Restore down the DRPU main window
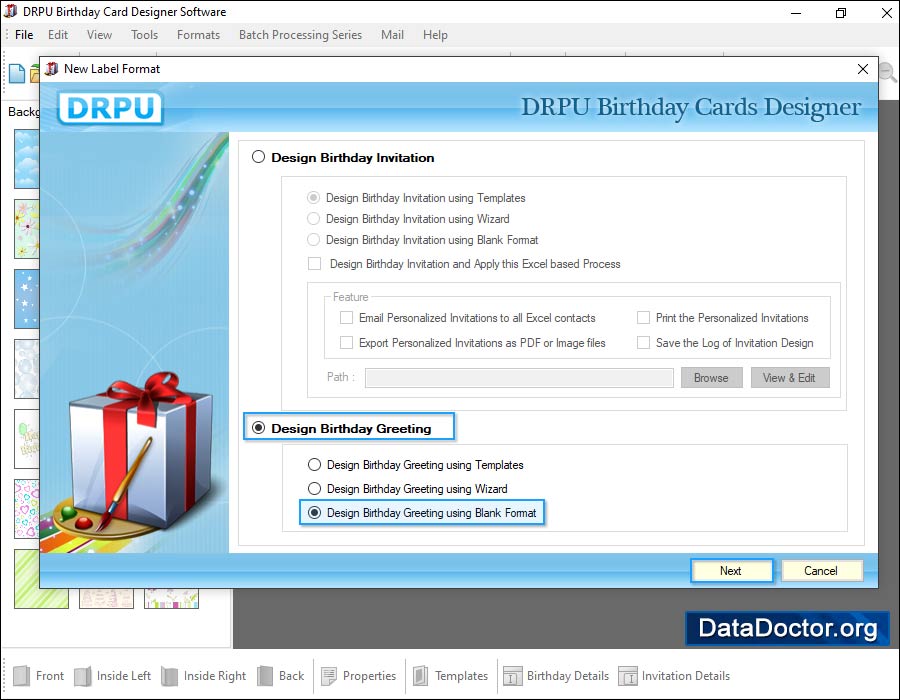This screenshot has height=700, width=900. click(x=841, y=13)
